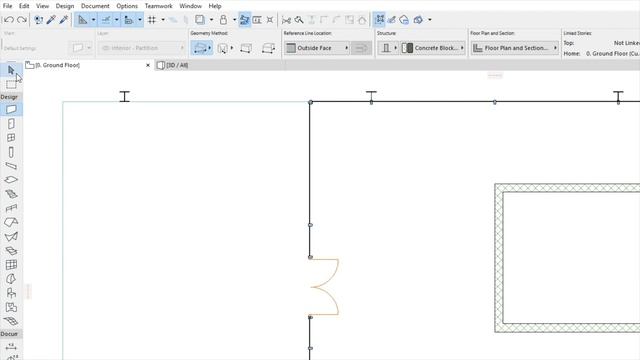Open the Document menu
The width and height of the screenshot is (640, 360).
95,6
